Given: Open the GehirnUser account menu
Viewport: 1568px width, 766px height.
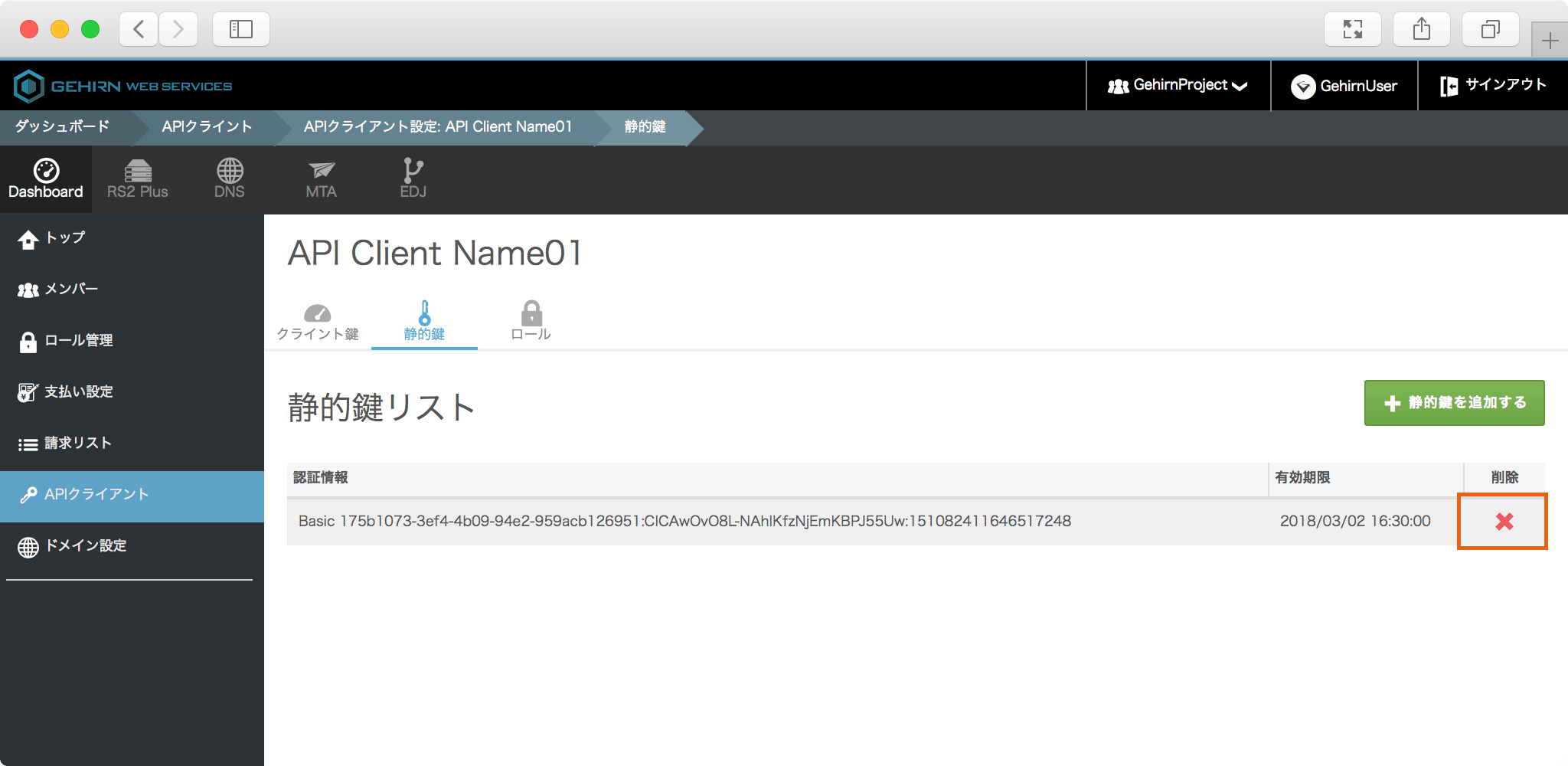Looking at the screenshot, I should 1344,86.
